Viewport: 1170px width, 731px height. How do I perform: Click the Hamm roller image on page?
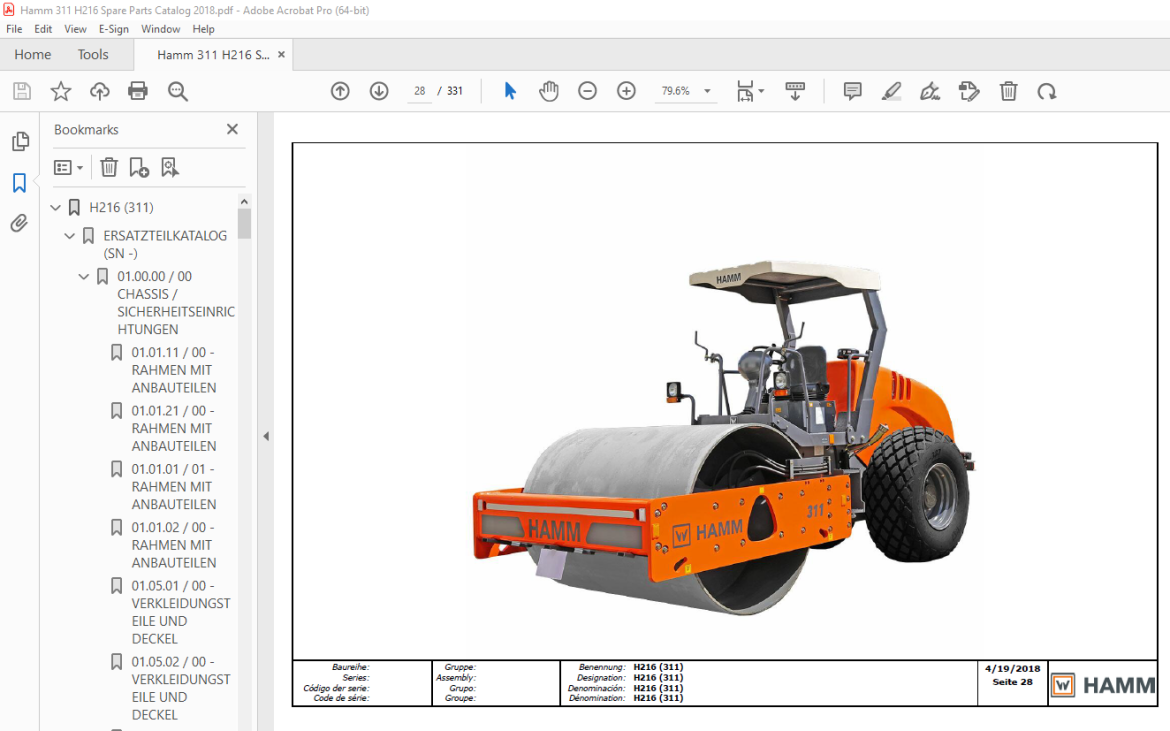point(722,439)
